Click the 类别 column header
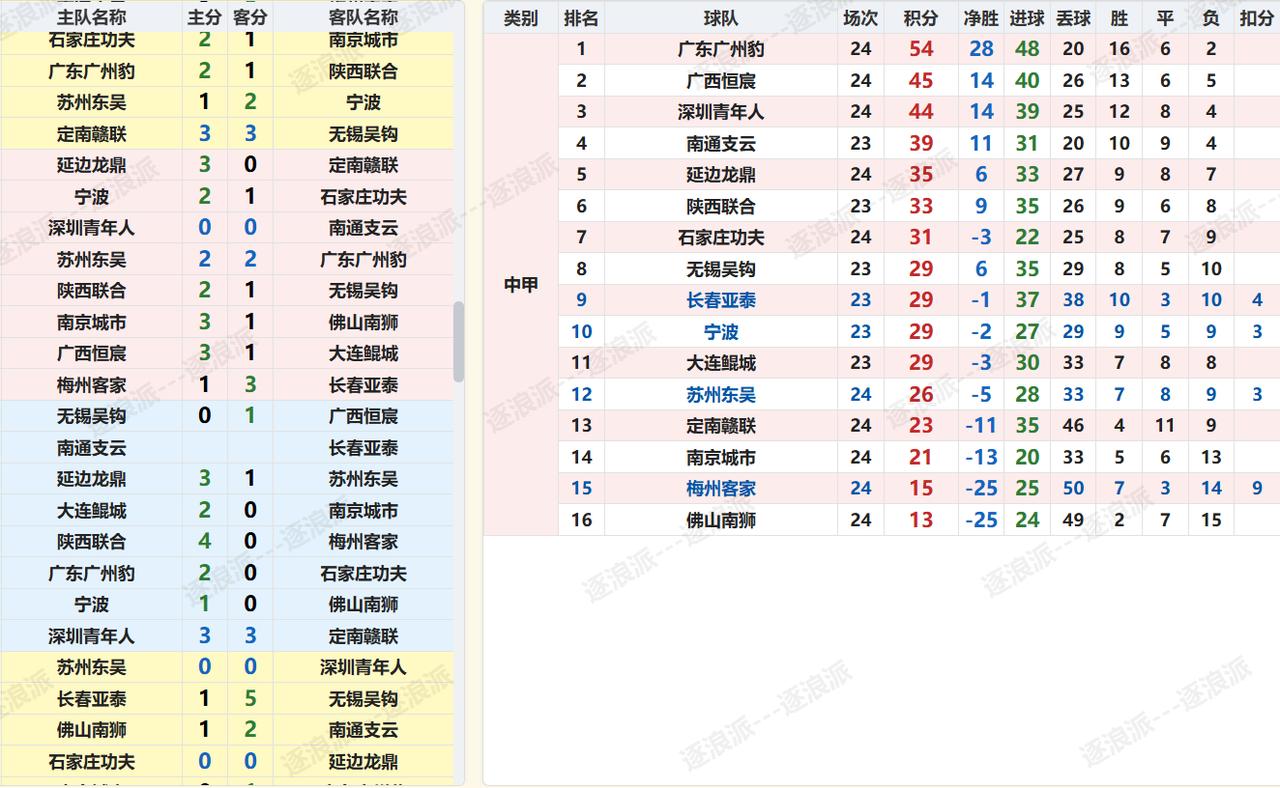Screen dimensions: 1280x788 click(520, 18)
